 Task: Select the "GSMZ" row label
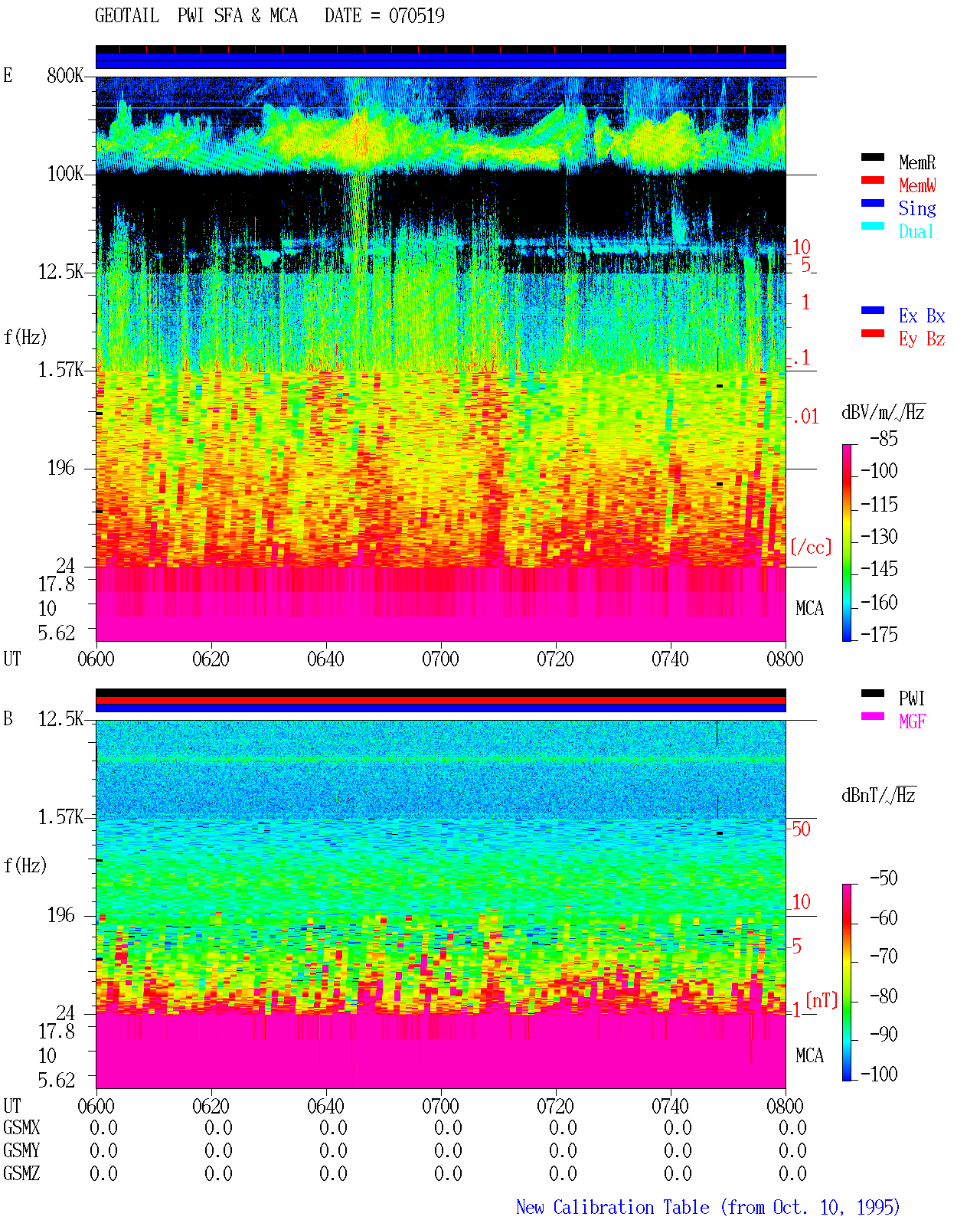[21, 1174]
